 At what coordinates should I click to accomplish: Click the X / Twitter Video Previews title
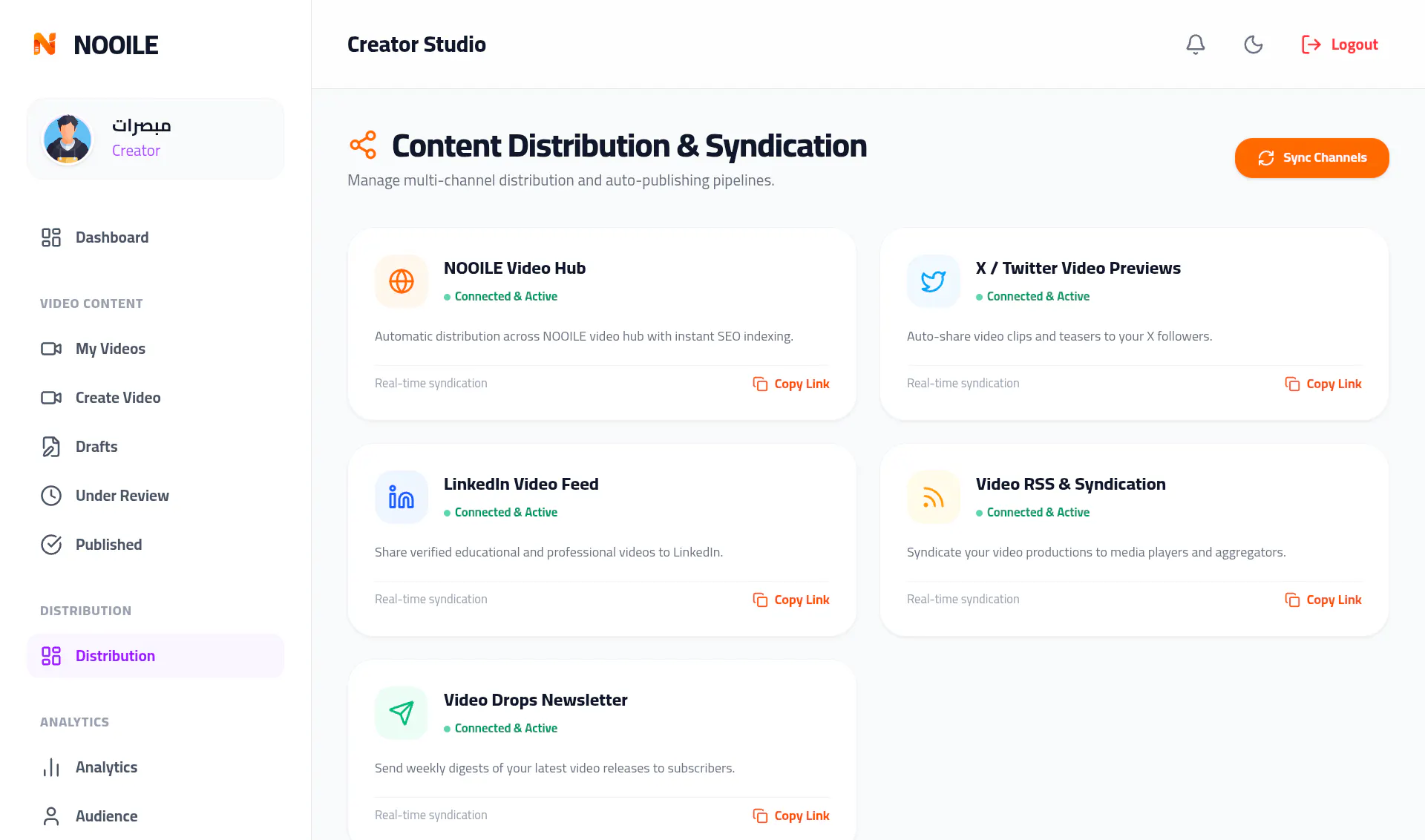(x=1078, y=268)
